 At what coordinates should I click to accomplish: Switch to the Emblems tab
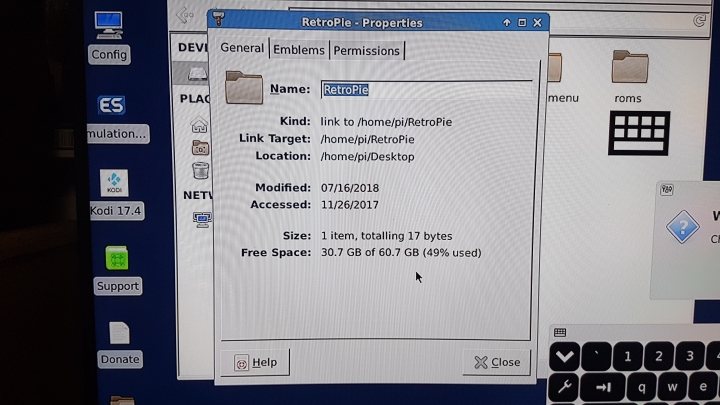298,50
